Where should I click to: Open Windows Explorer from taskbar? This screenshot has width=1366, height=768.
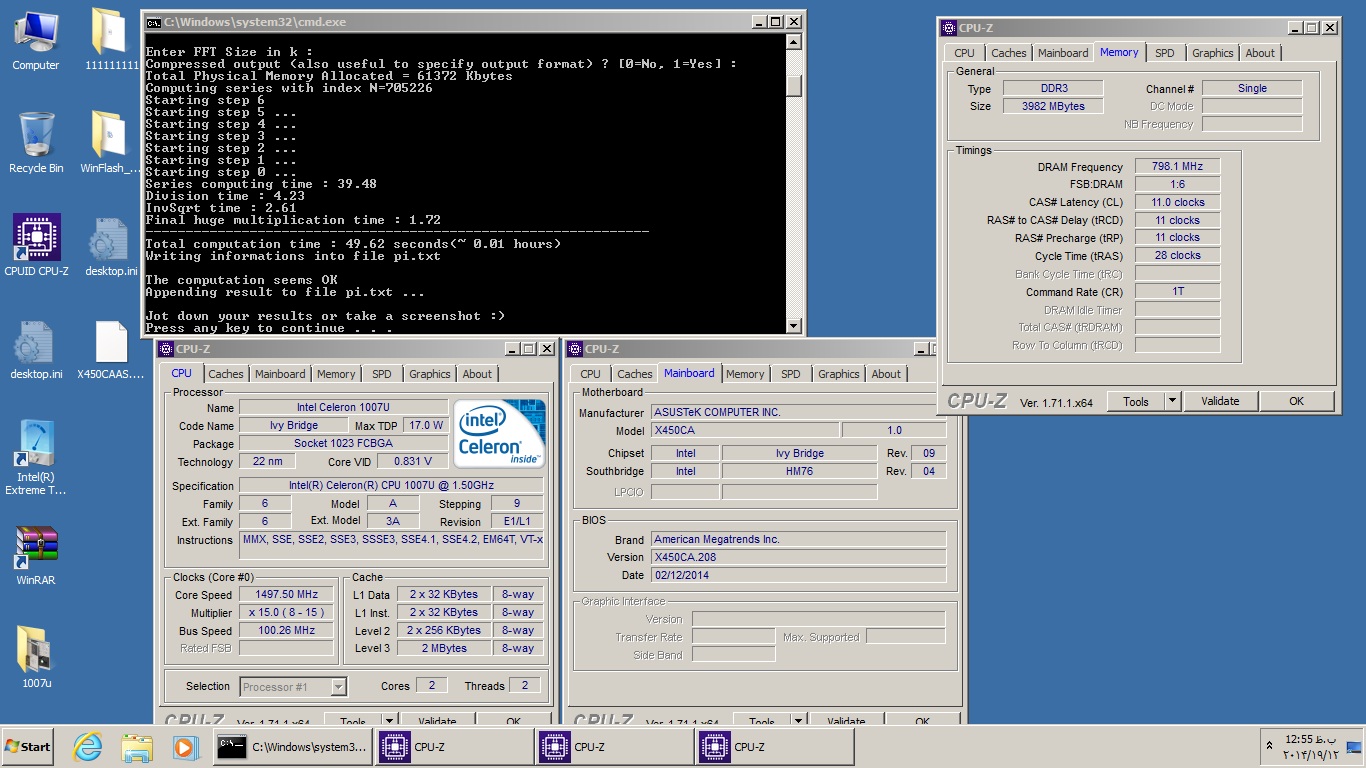point(136,747)
